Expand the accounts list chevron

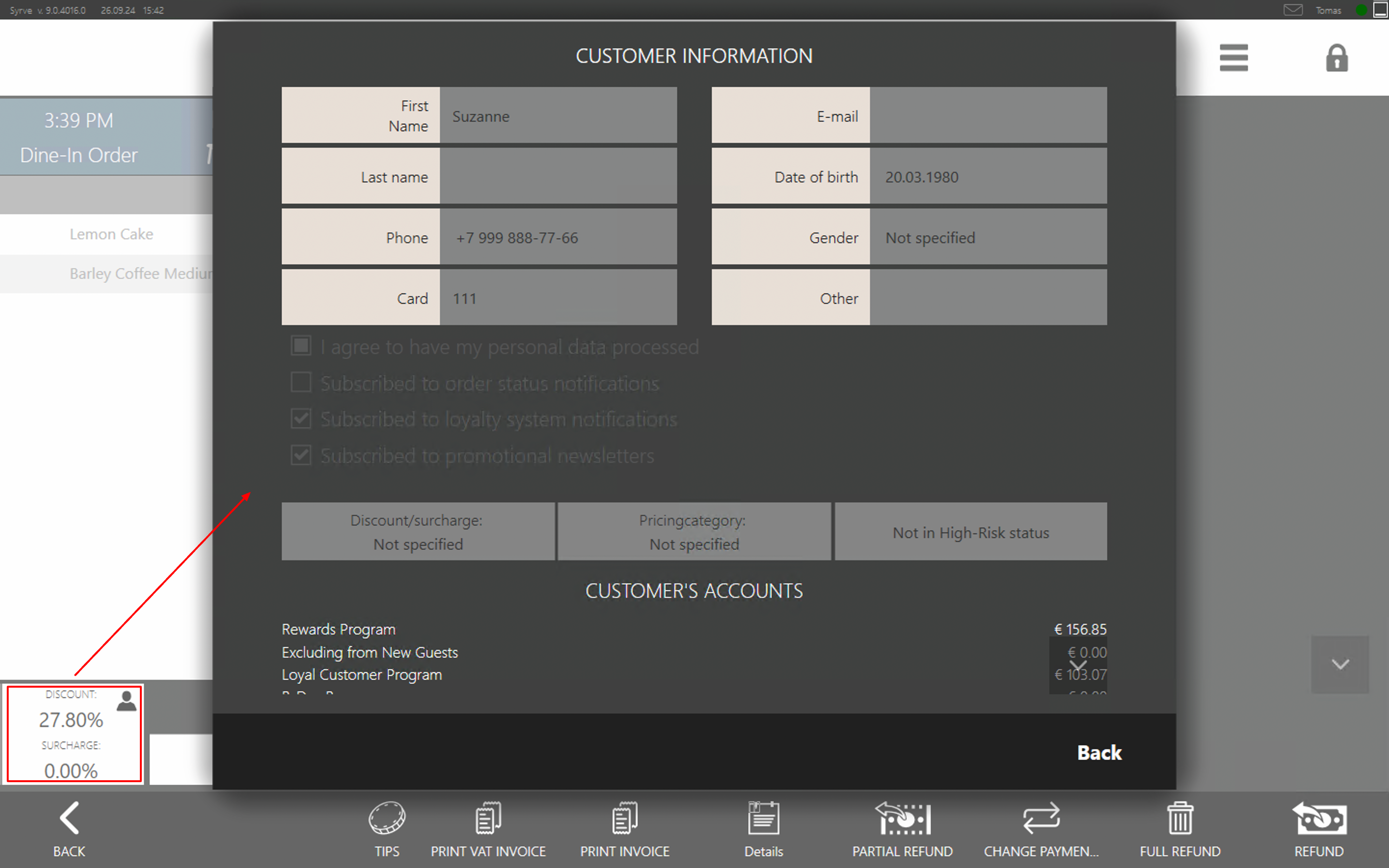coord(1078,665)
